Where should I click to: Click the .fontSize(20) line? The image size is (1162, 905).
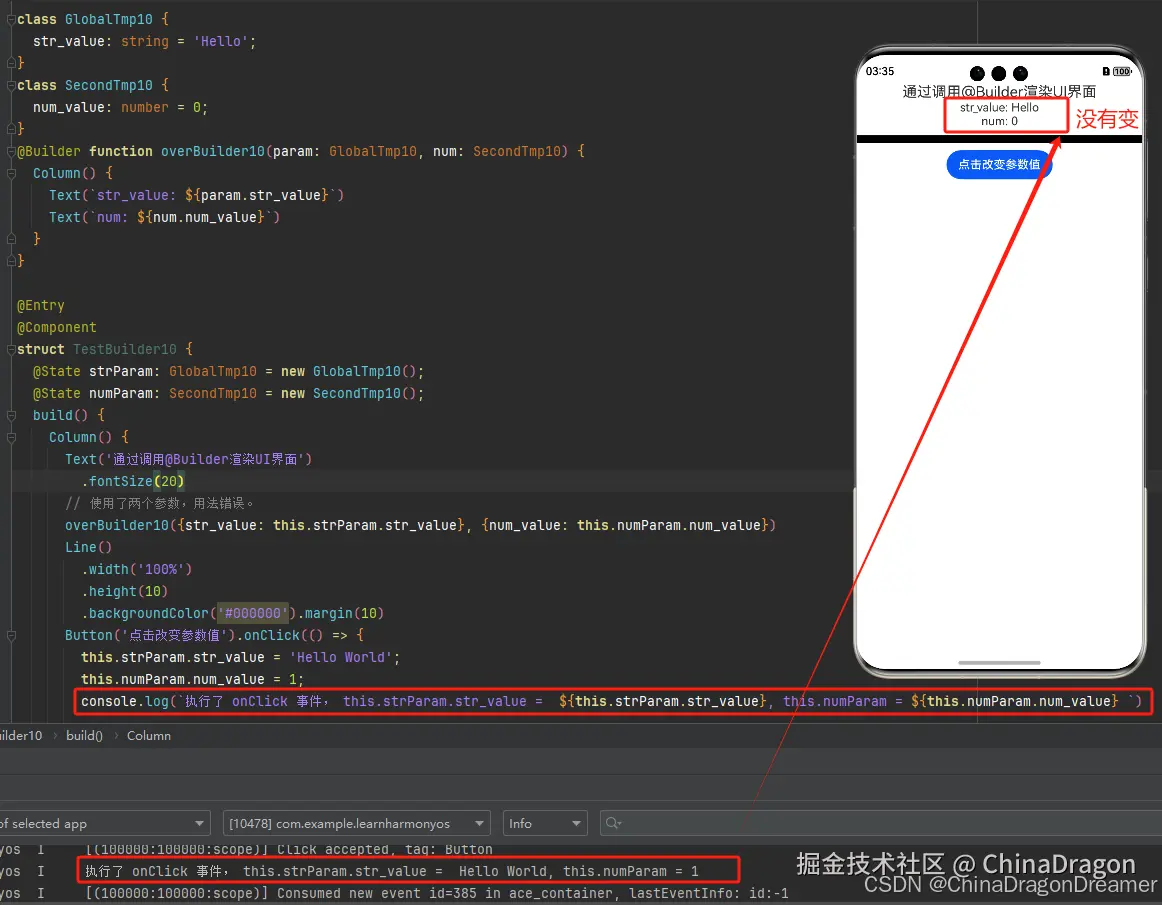click(133, 481)
